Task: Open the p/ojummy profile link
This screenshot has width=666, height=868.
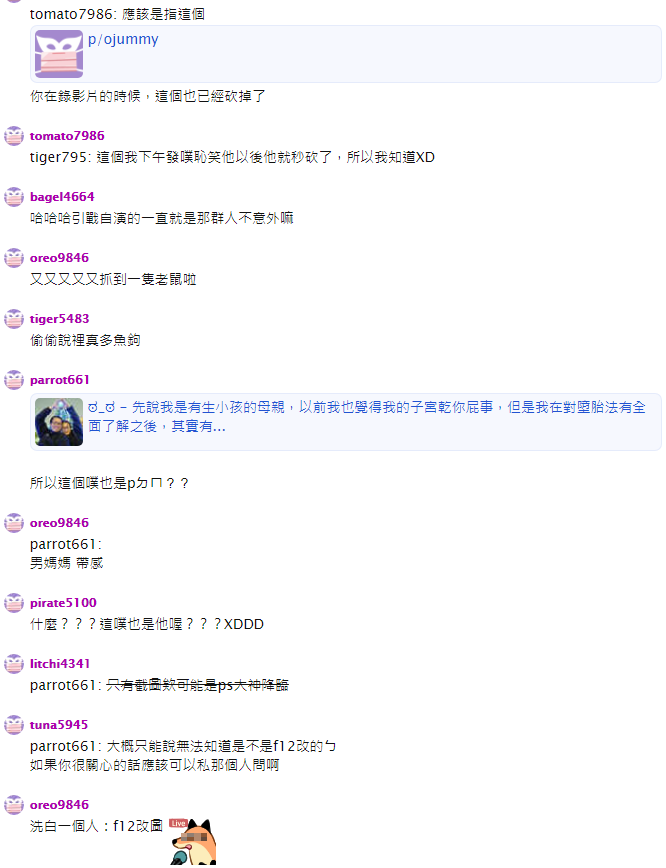Action: [x=123, y=39]
